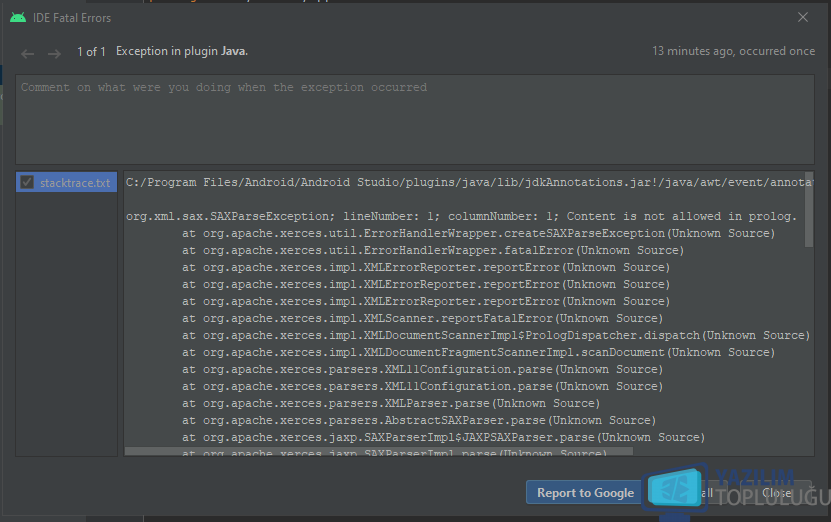This screenshot has width=831, height=522.
Task: Select the stacktrace.txt attachment row
Action: pyautogui.click(x=66, y=182)
